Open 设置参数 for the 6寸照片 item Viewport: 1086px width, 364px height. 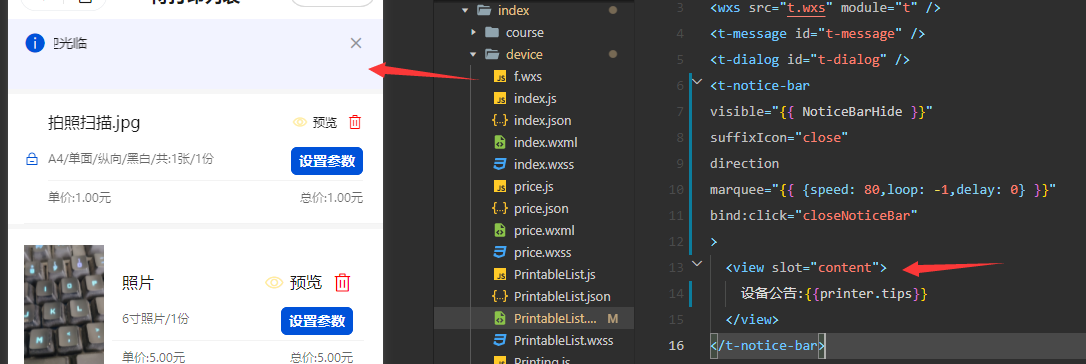coord(317,321)
